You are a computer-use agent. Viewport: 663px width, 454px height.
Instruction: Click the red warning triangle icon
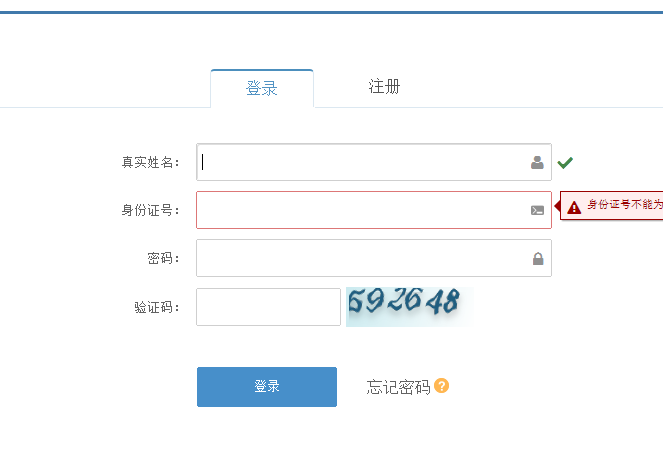tap(574, 207)
